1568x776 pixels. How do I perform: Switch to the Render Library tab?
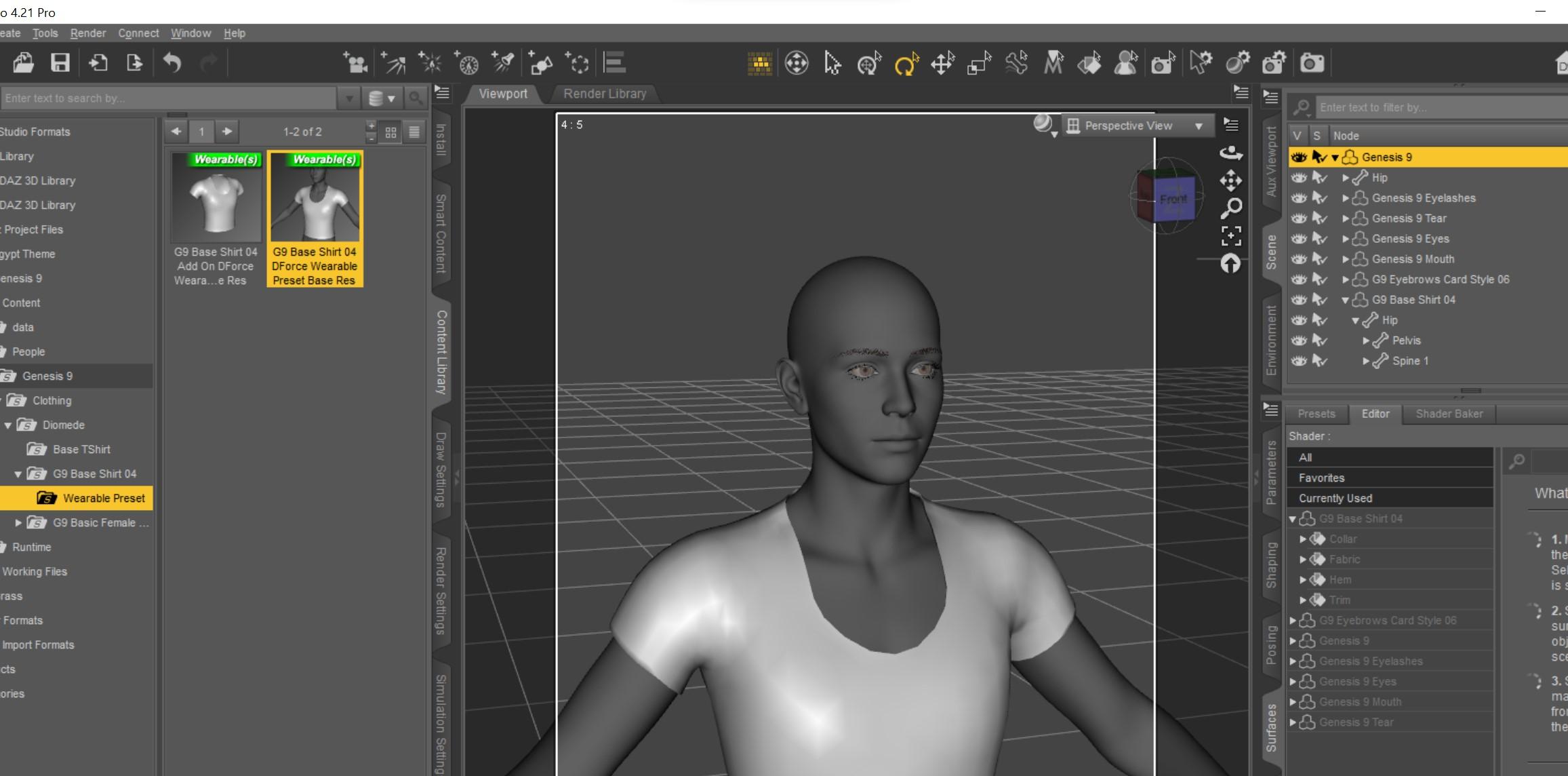[x=605, y=94]
